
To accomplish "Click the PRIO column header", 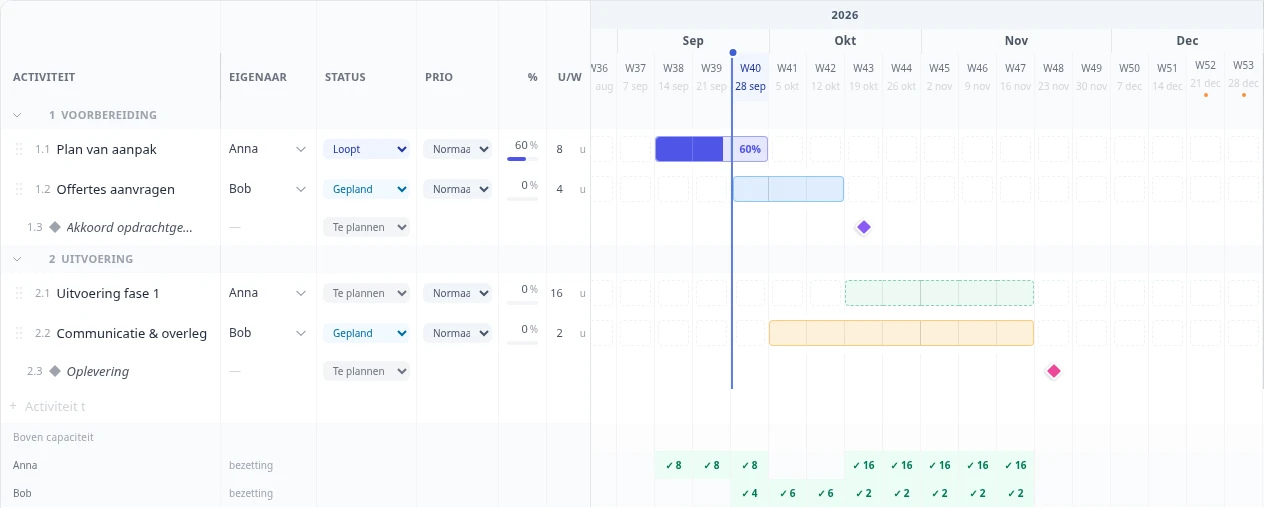I will click(439, 77).
